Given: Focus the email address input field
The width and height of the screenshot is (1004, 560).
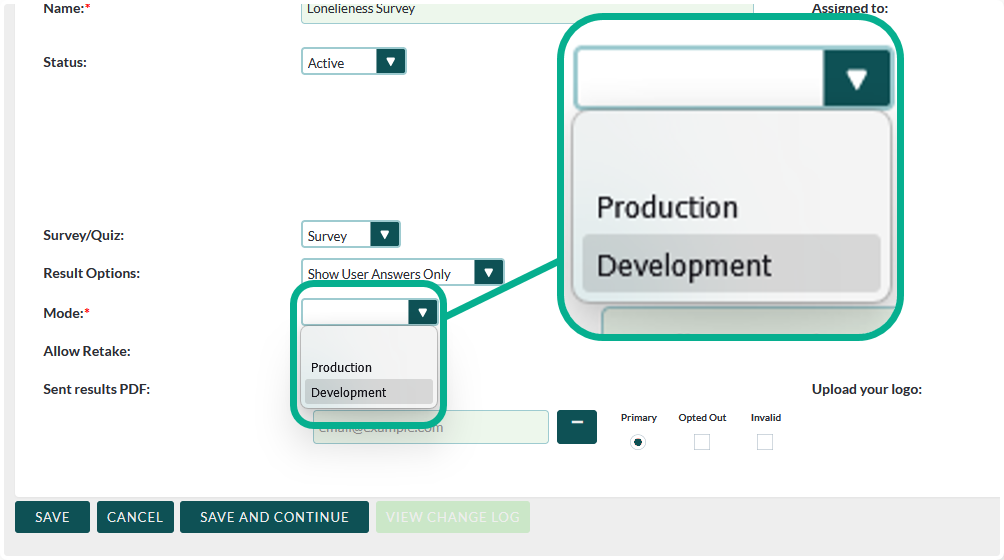Looking at the screenshot, I should [431, 427].
